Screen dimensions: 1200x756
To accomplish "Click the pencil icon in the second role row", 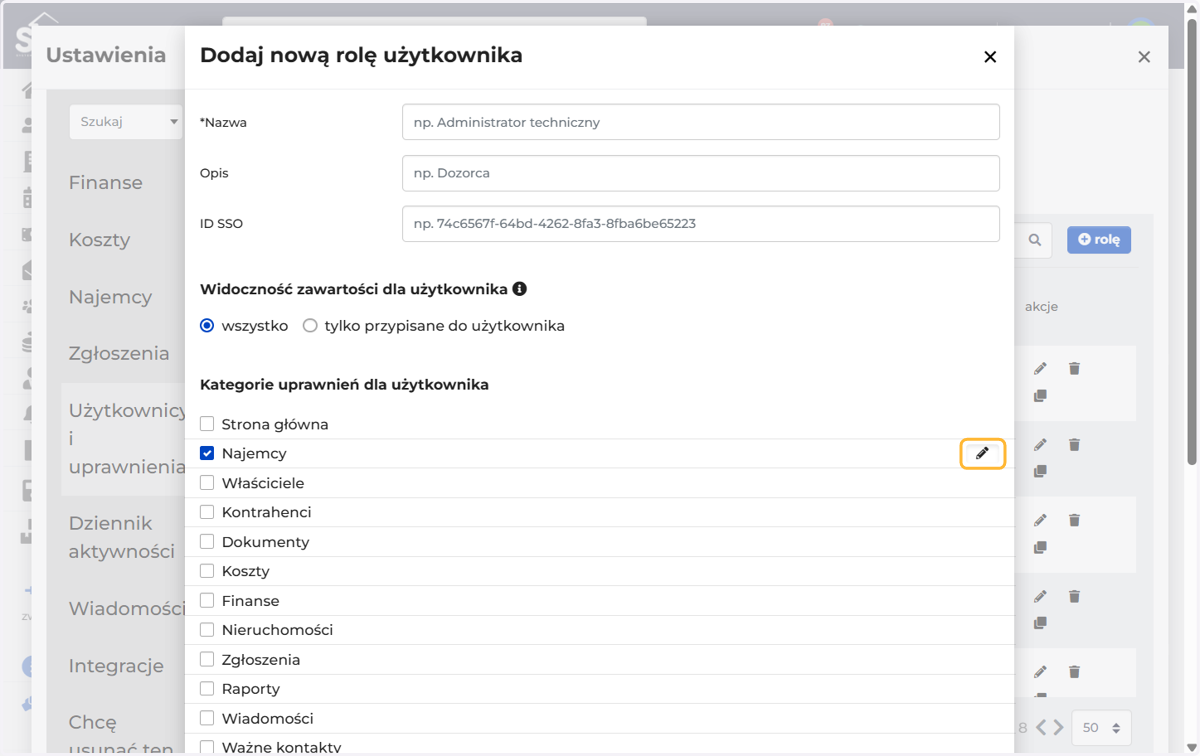I will tap(1040, 445).
